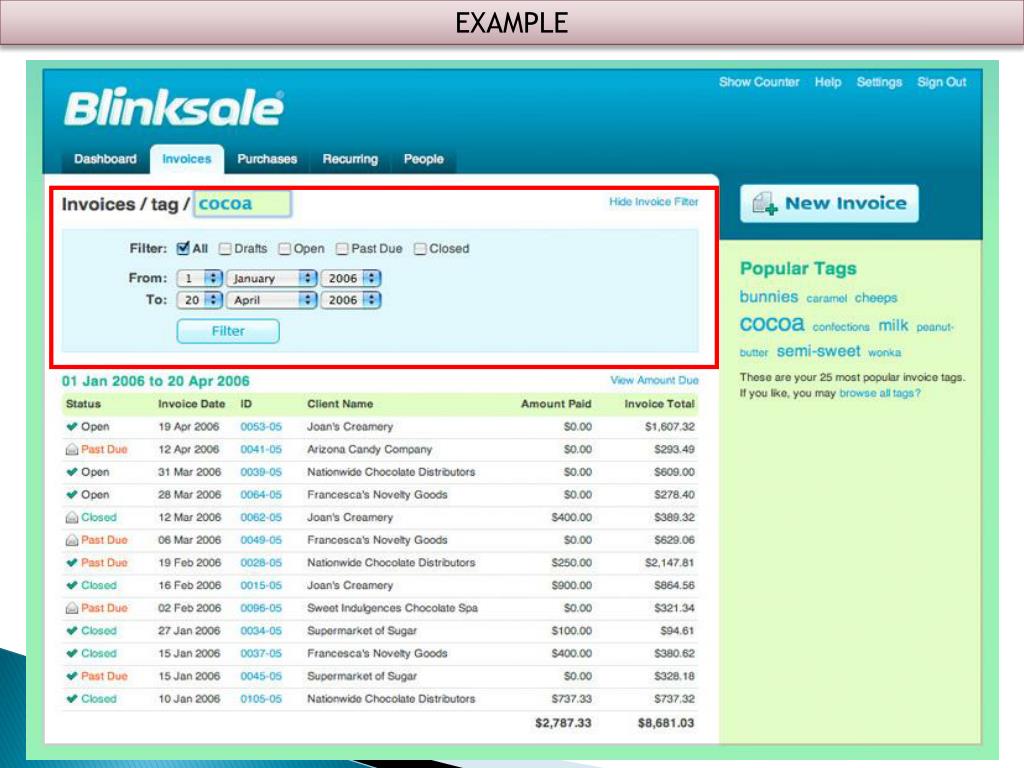The width and height of the screenshot is (1024, 768).
Task: Click the checkmark icon on invoice 0034-05 row
Action: pos(72,631)
